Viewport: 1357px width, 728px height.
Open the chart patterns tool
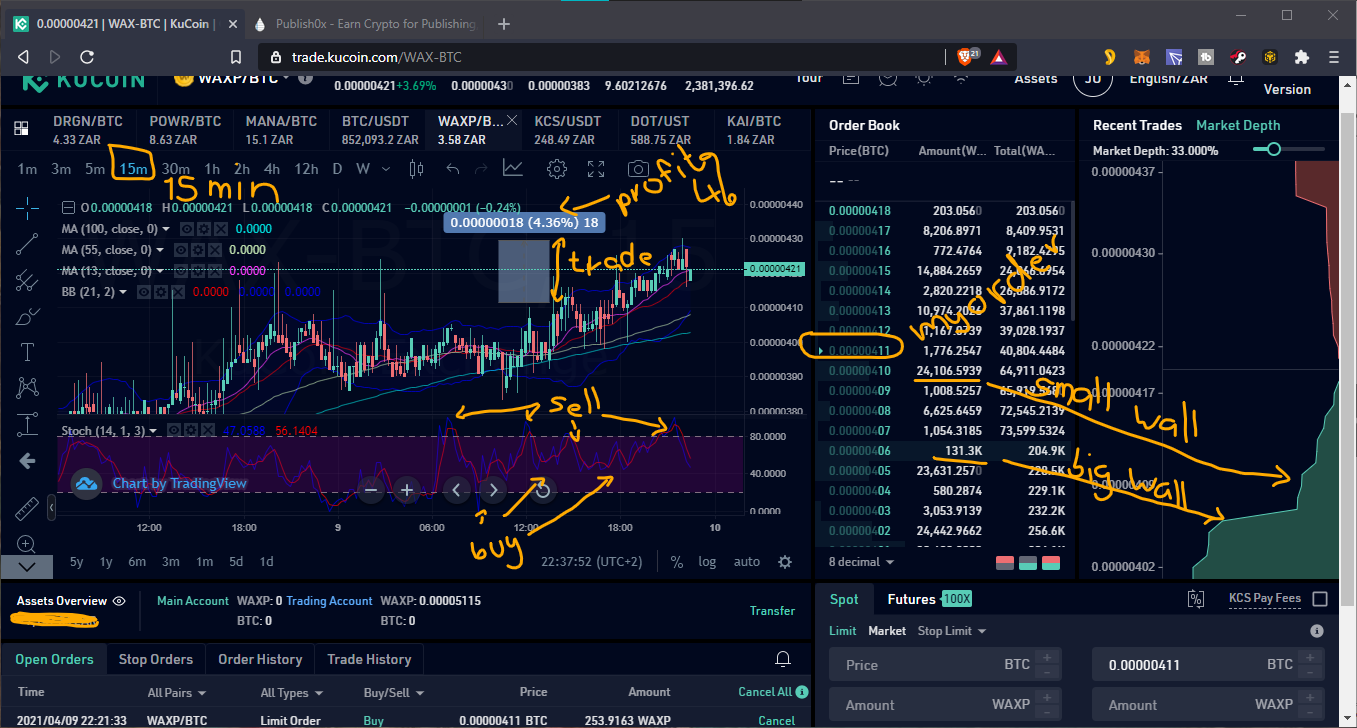[x=27, y=387]
